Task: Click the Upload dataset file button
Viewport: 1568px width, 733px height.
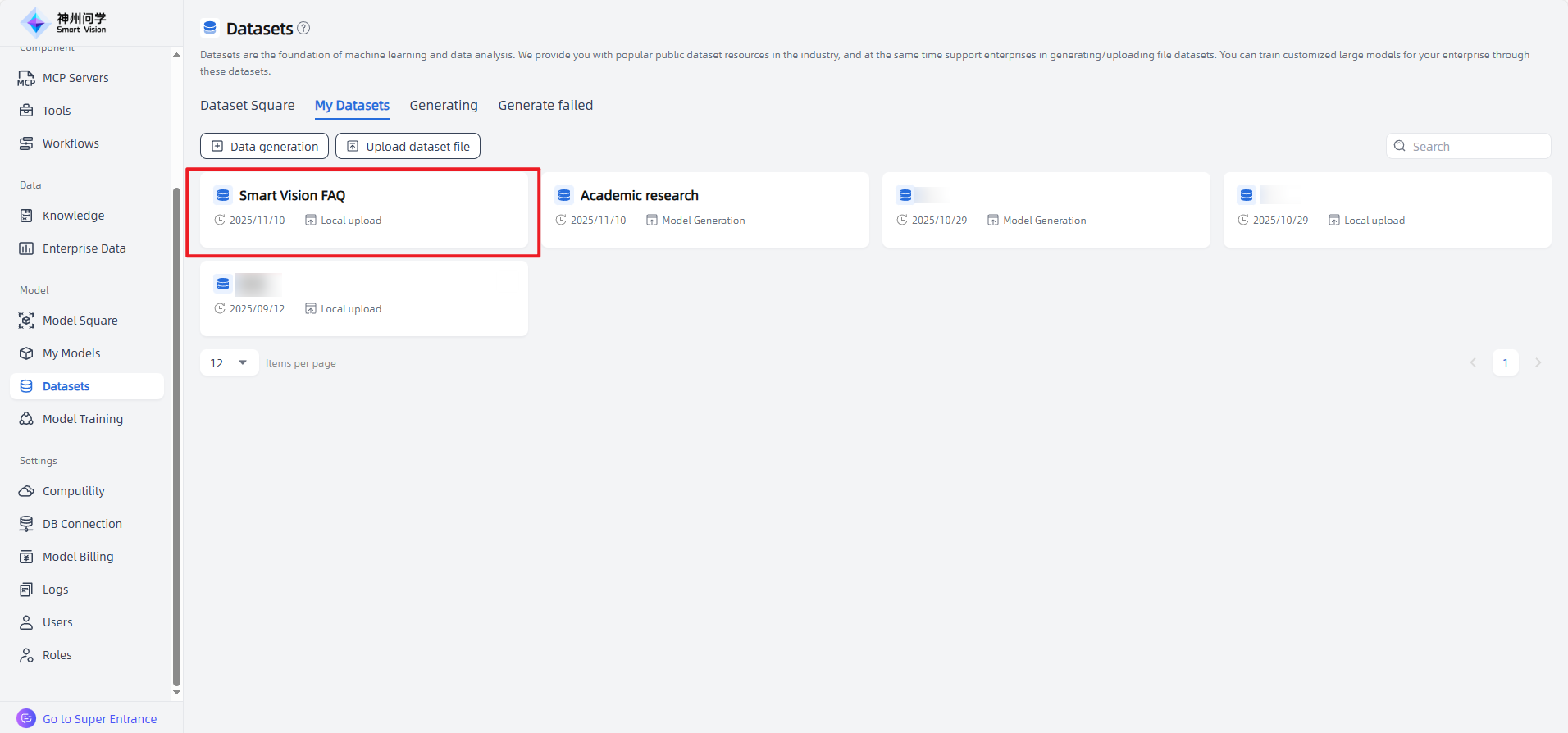Action: click(408, 147)
